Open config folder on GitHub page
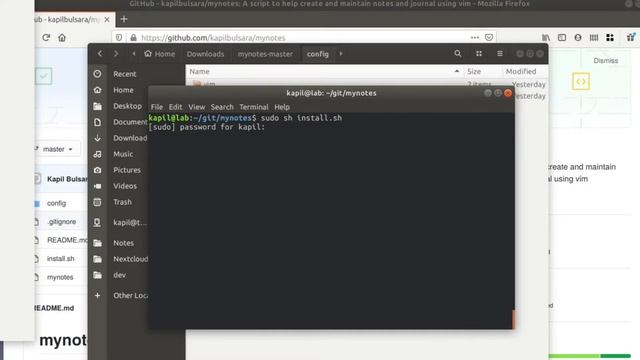This screenshot has height=360, width=640. click(x=56, y=203)
